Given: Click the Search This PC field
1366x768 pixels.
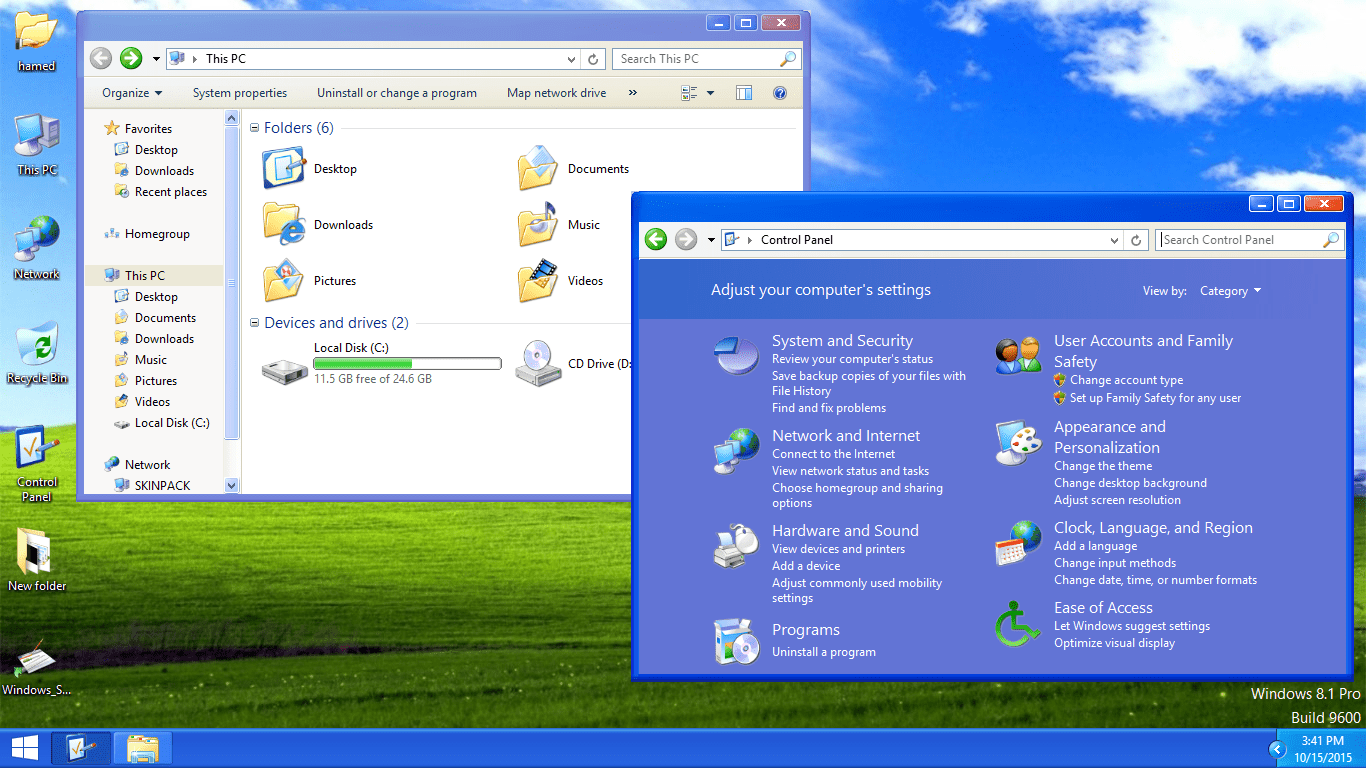Looking at the screenshot, I should pyautogui.click(x=706, y=59).
